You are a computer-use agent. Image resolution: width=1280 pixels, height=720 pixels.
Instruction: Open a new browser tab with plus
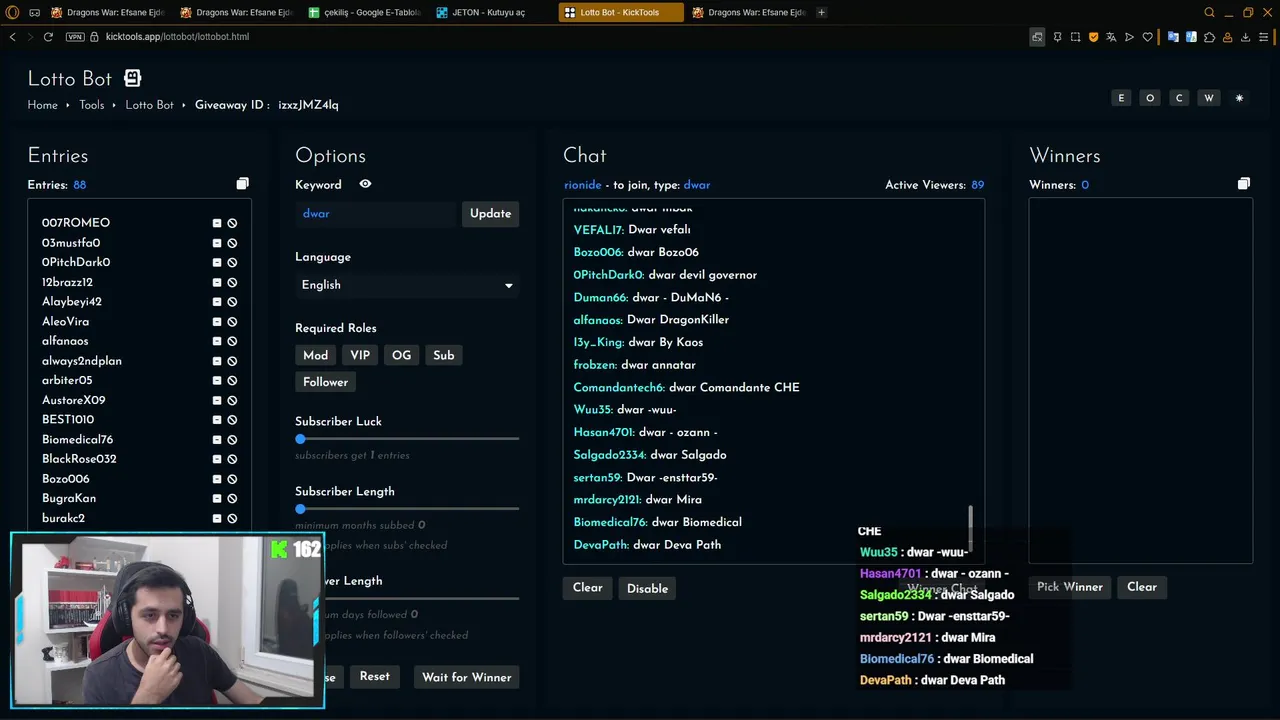[x=822, y=12]
